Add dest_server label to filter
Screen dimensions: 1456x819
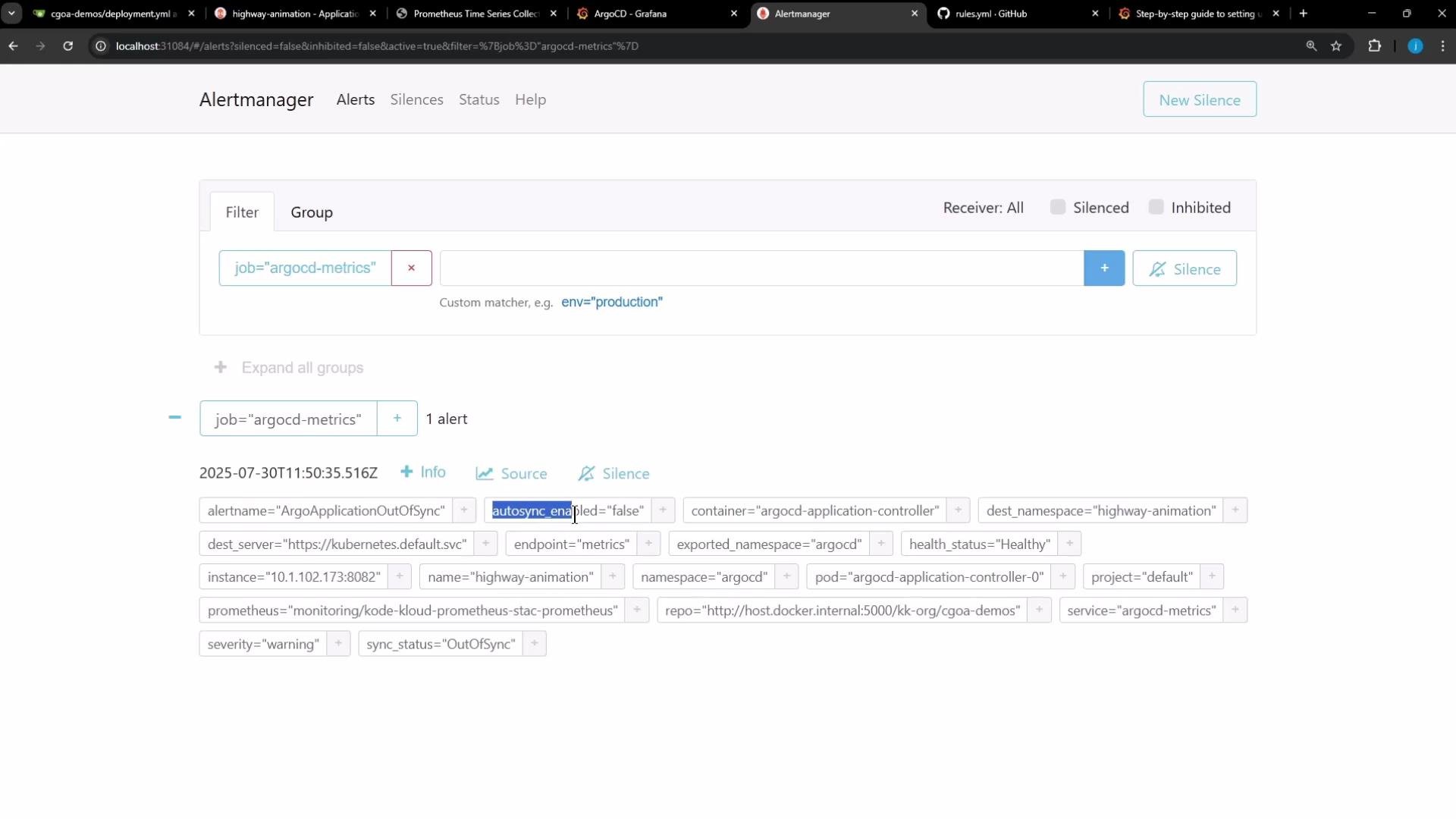tap(486, 544)
